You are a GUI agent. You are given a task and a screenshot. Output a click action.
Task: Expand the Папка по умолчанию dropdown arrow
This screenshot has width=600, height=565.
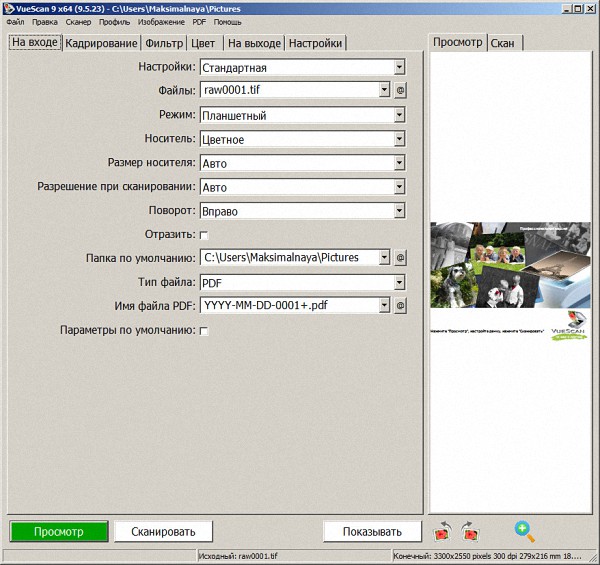coord(384,257)
